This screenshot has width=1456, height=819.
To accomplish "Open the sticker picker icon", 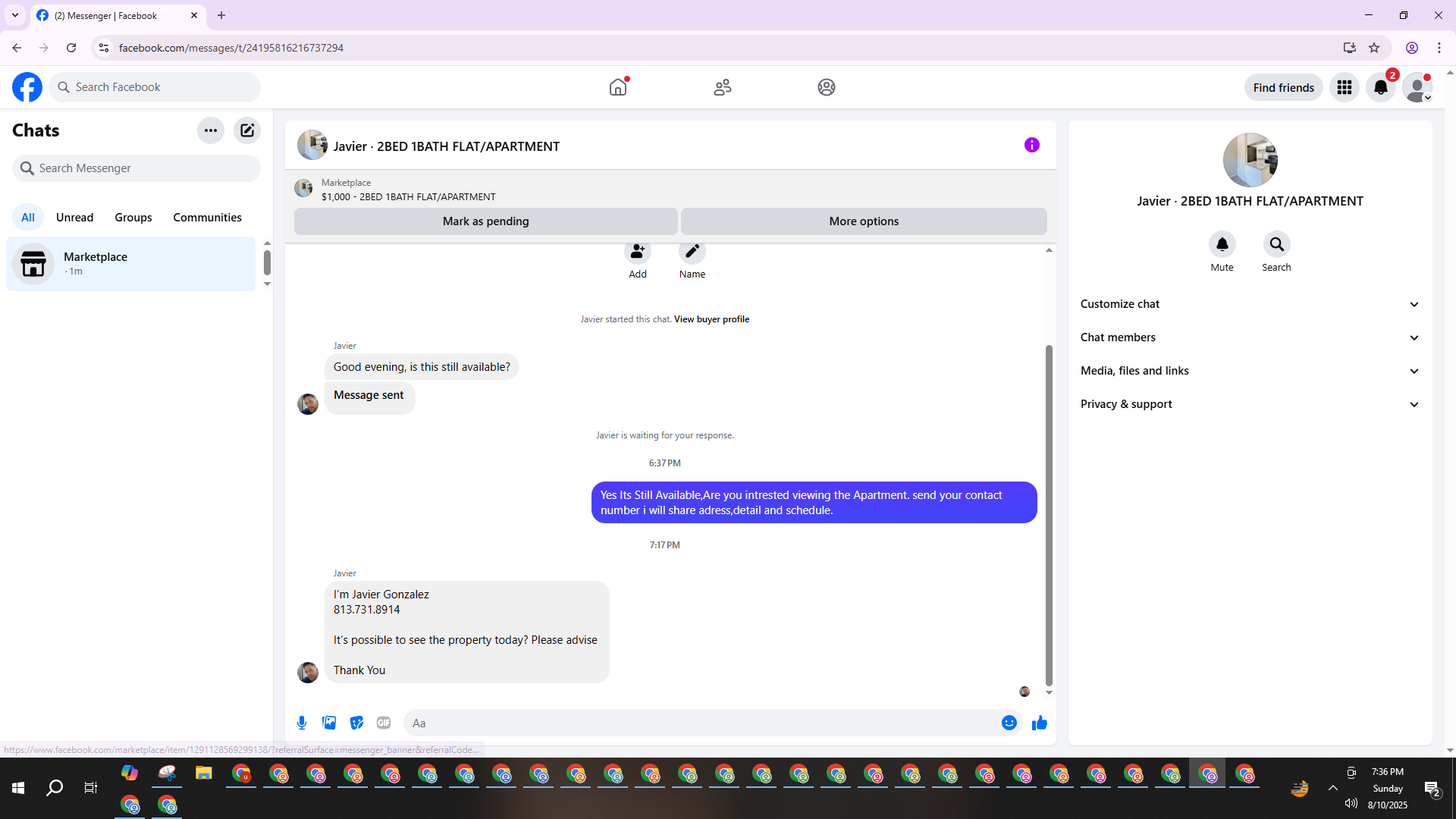I will pos(356,723).
